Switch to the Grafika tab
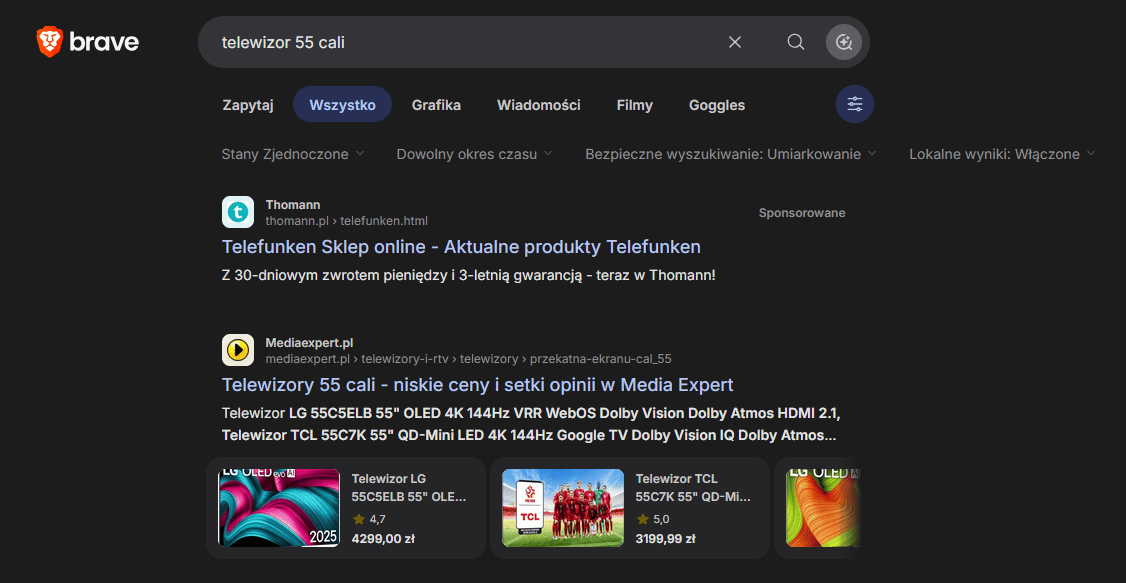 (x=436, y=105)
